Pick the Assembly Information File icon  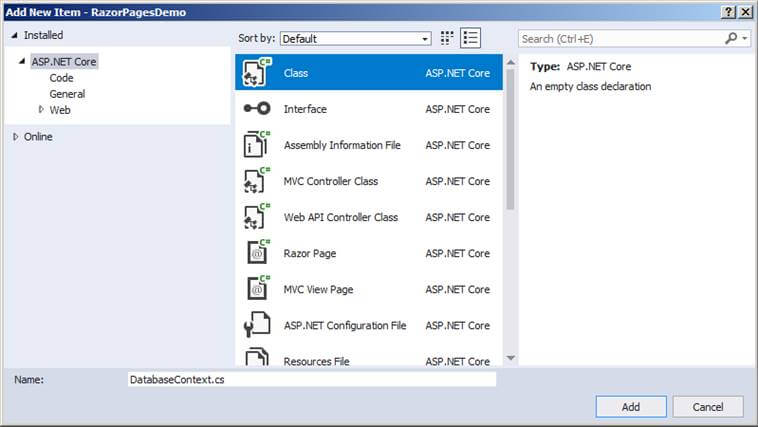pyautogui.click(x=256, y=145)
